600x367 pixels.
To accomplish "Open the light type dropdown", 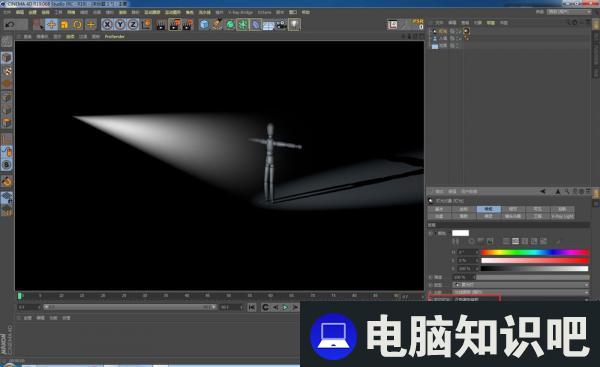I will click(x=521, y=285).
